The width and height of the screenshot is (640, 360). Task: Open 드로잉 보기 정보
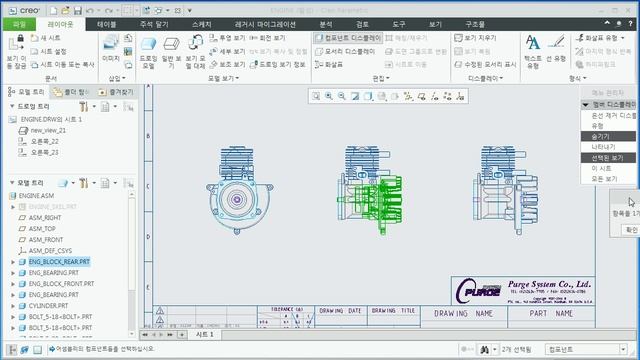pyautogui.click(x=278, y=64)
